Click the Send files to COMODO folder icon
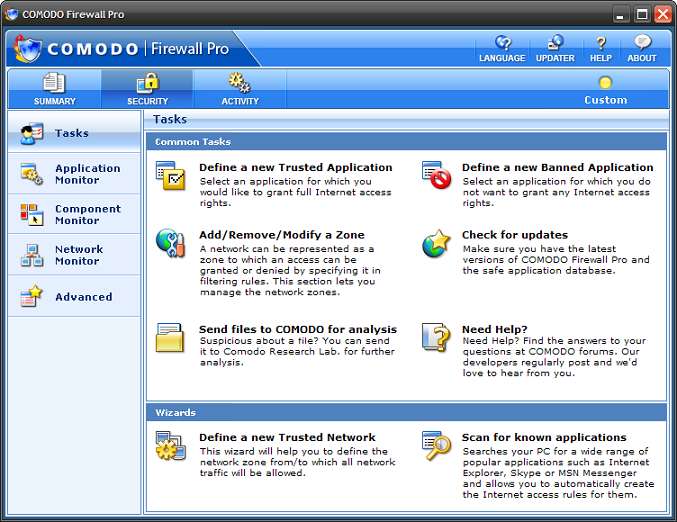The height and width of the screenshot is (522, 677). click(171, 337)
